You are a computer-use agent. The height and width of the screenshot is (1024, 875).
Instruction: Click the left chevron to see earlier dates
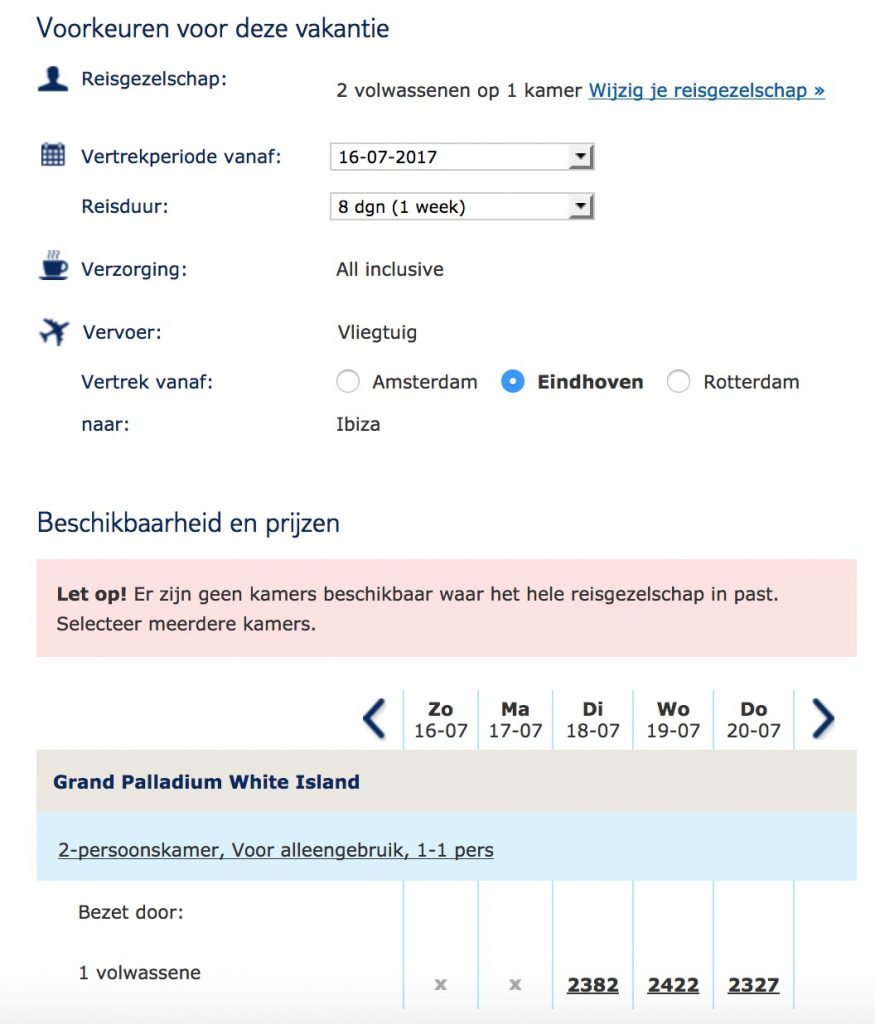(376, 718)
